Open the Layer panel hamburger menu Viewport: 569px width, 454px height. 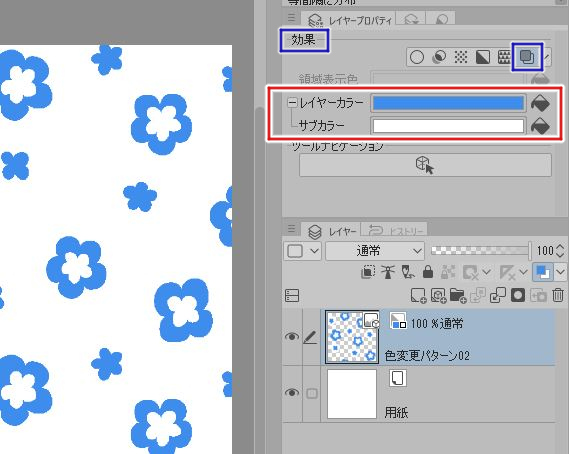tap(291, 229)
